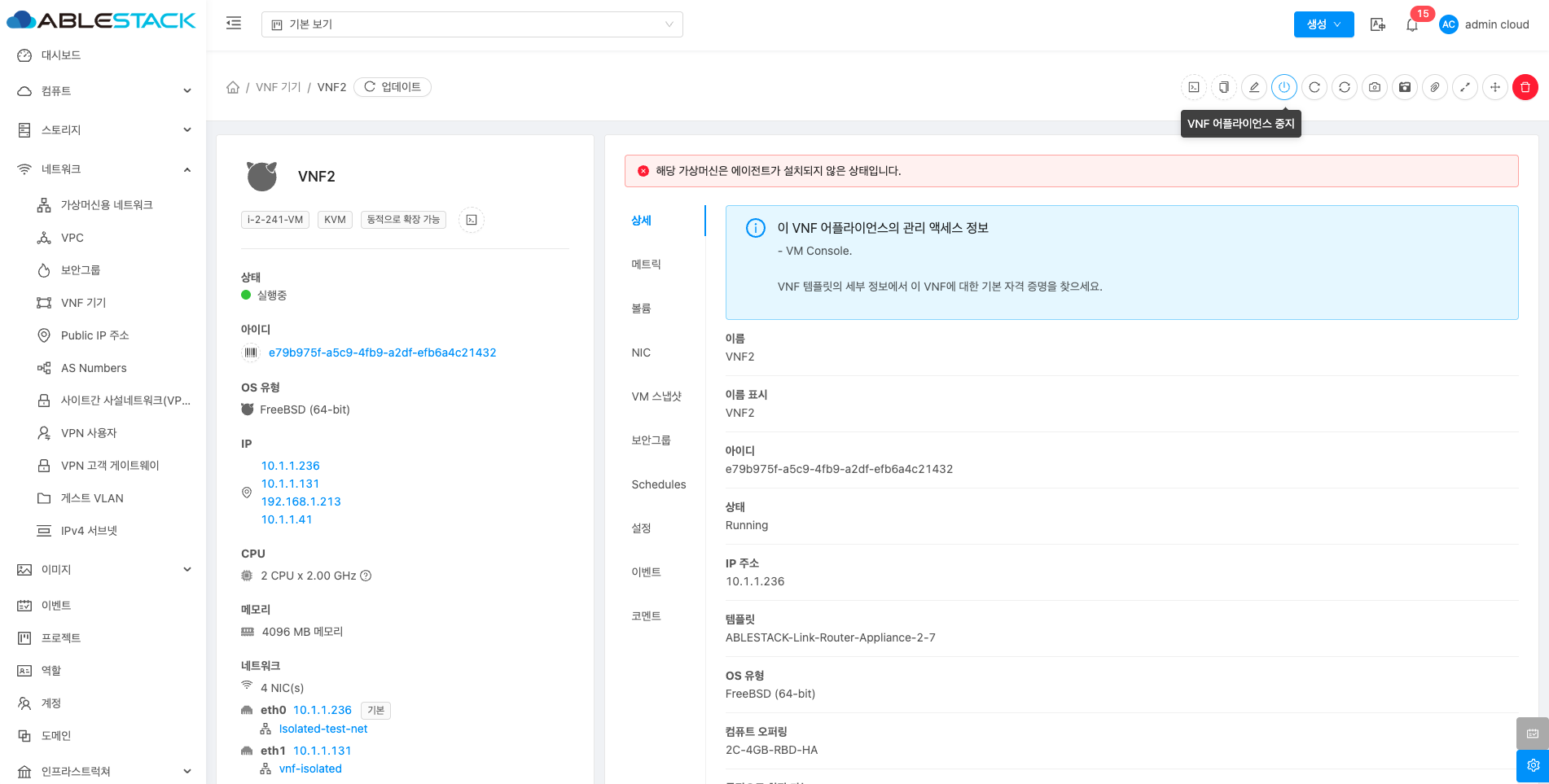Switch to the 메트릭 tab

[646, 265]
